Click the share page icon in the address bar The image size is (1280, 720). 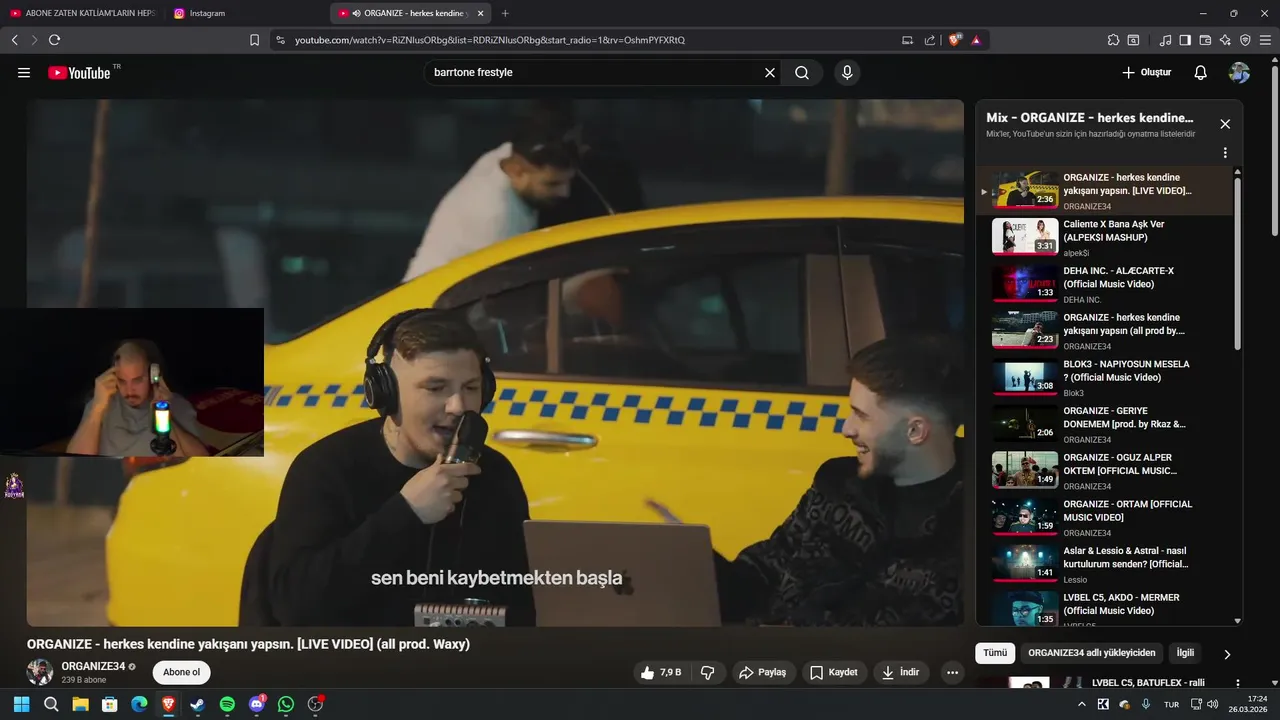click(x=930, y=40)
